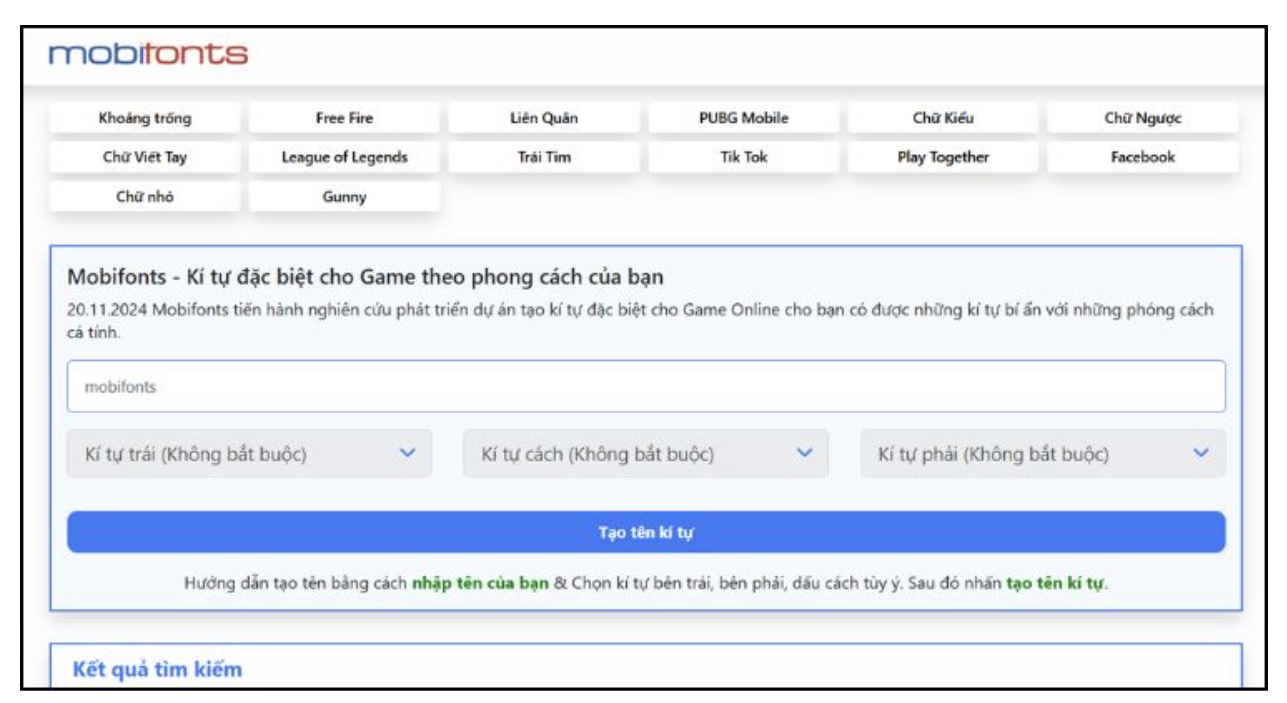Expand the Kí tự trái dropdown
The image size is (1287, 703).
click(x=249, y=454)
